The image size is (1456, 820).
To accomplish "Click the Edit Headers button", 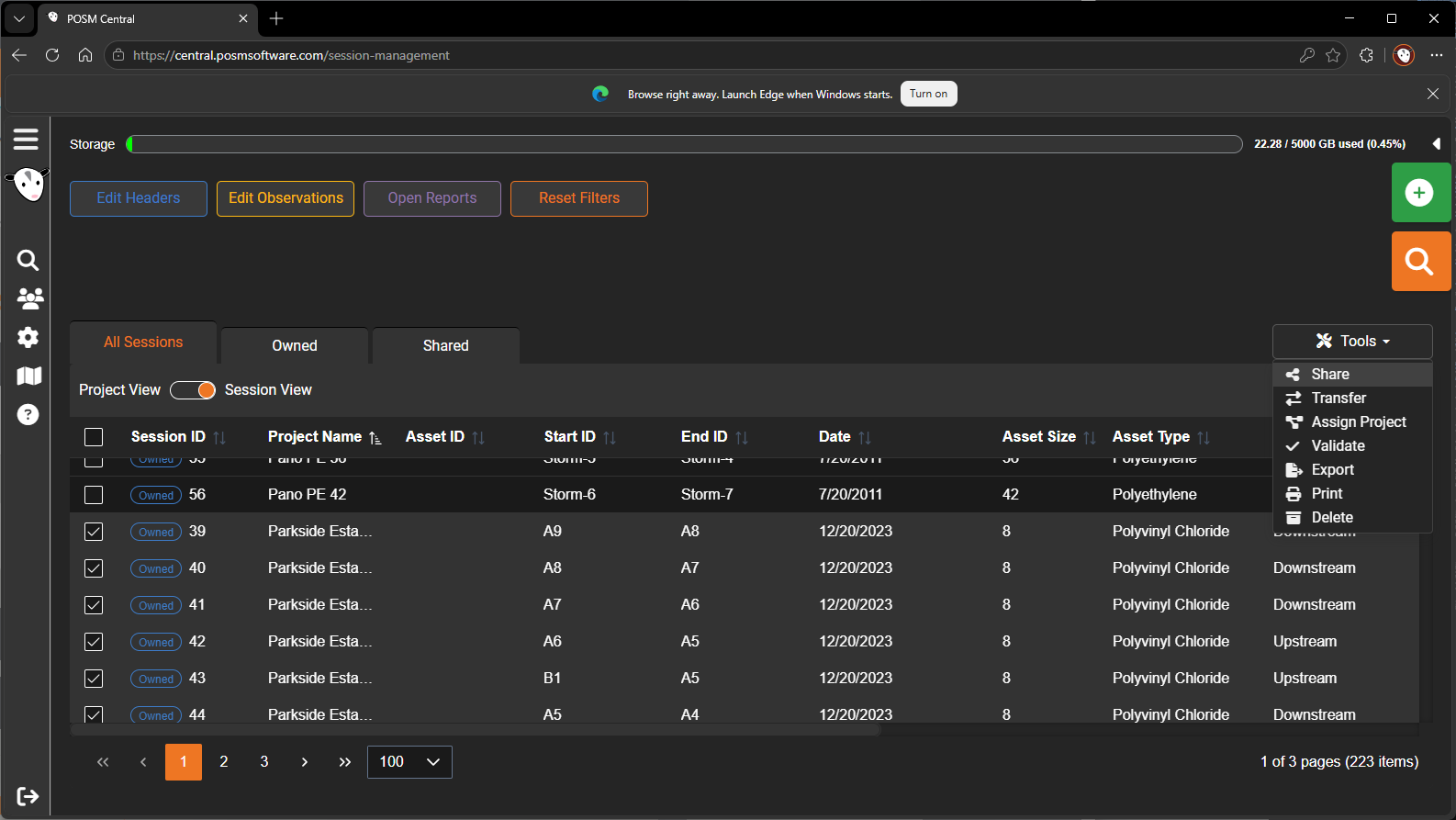I will click(x=139, y=198).
